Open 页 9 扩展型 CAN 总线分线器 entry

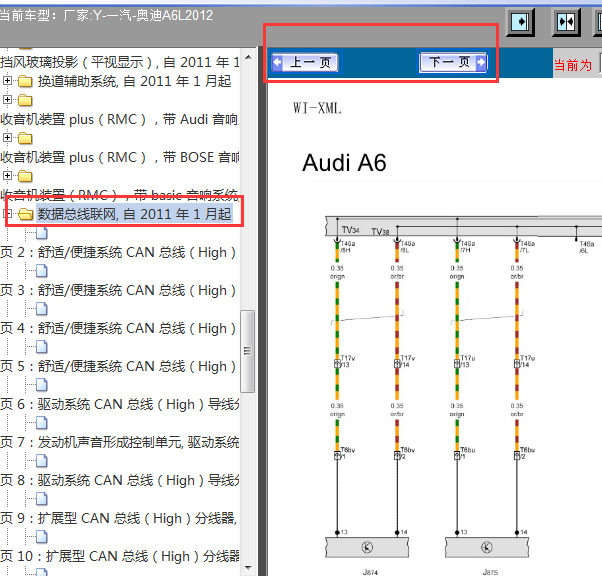coord(119,518)
